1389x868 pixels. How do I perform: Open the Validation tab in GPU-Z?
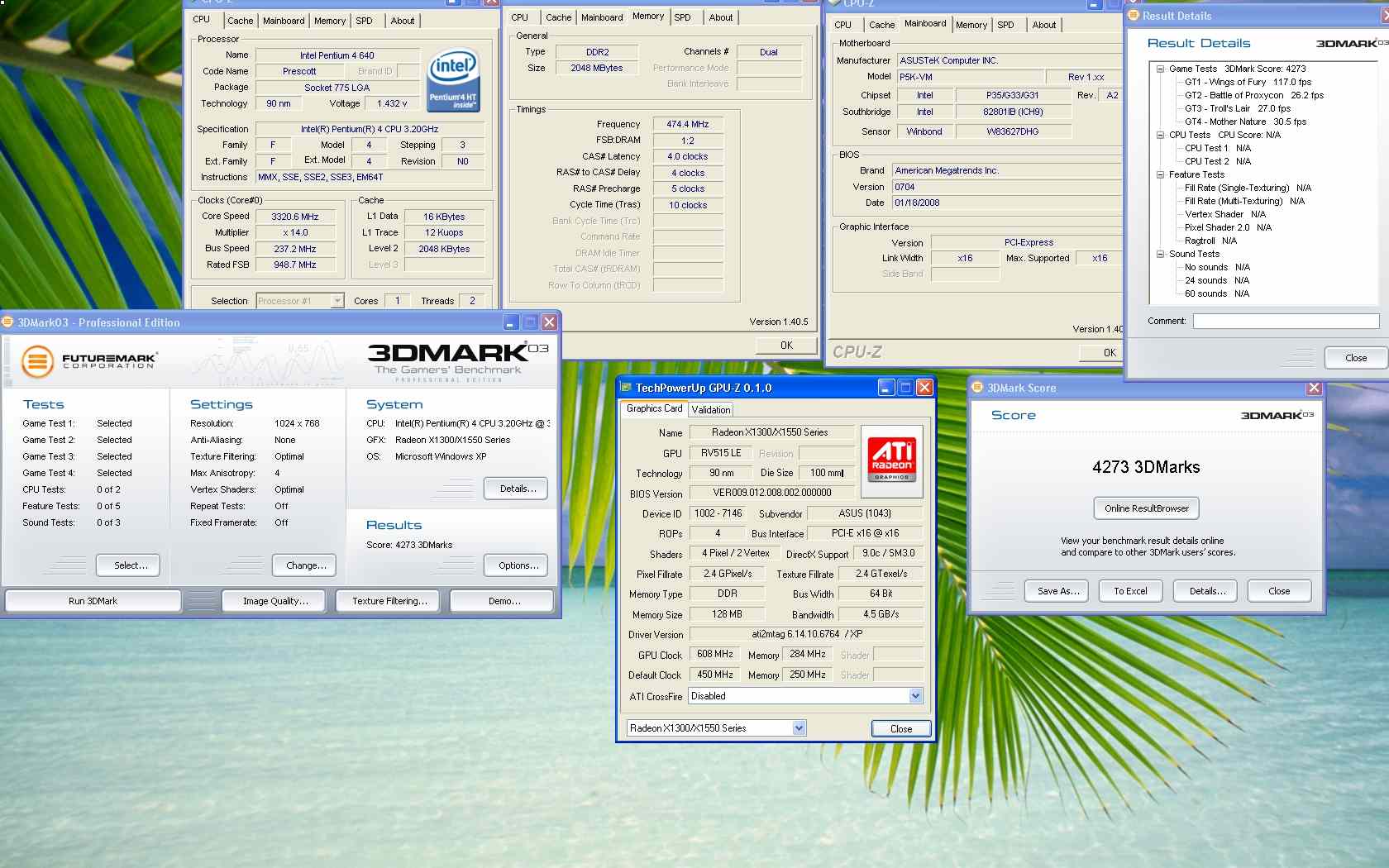coord(711,409)
